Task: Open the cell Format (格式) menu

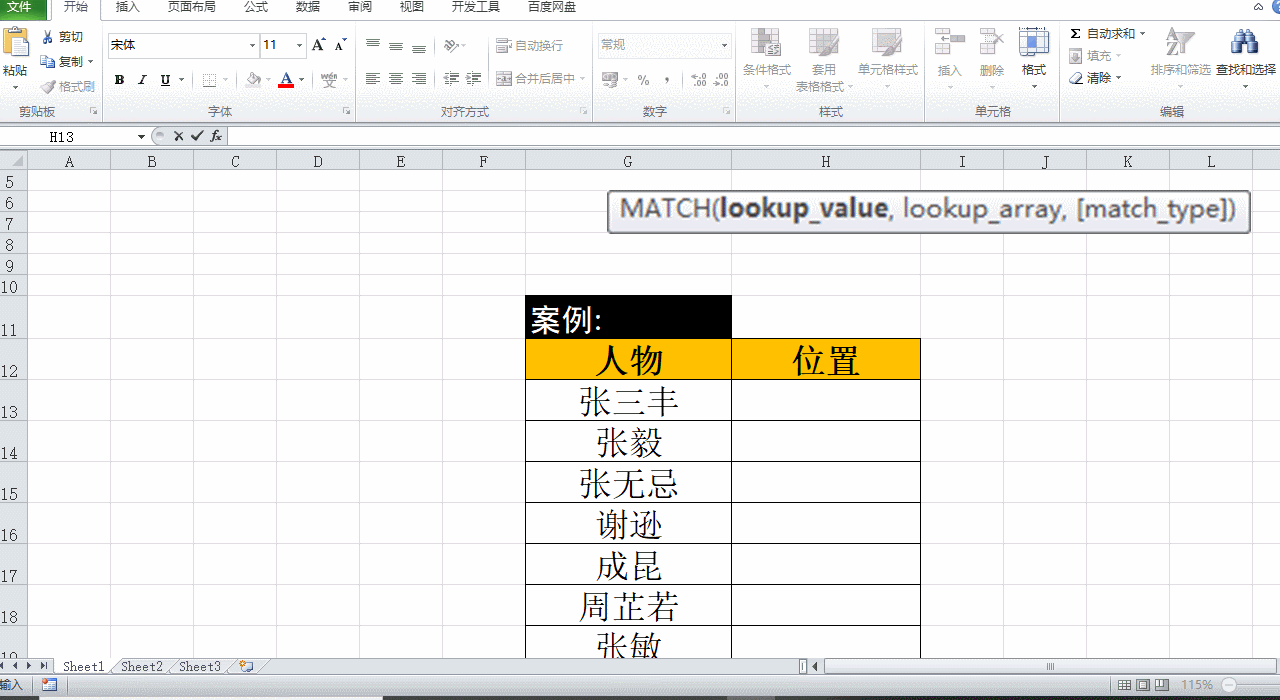Action: pyautogui.click(x=1033, y=58)
